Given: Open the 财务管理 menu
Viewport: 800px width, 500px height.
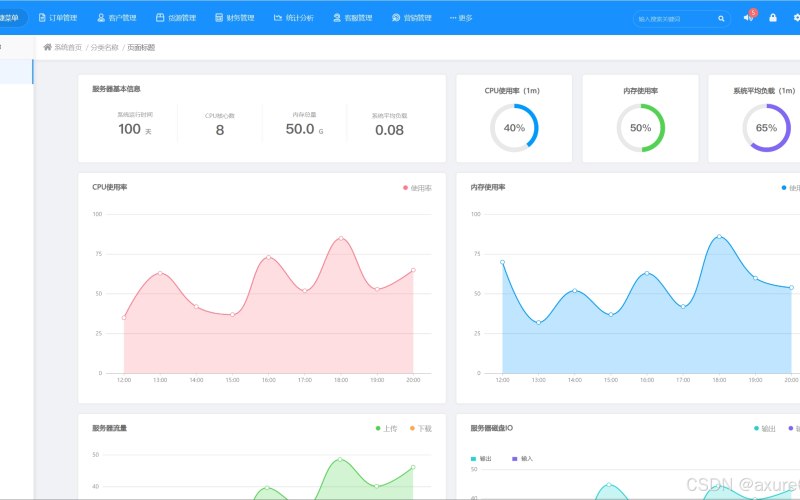Looking at the screenshot, I should (x=235, y=18).
